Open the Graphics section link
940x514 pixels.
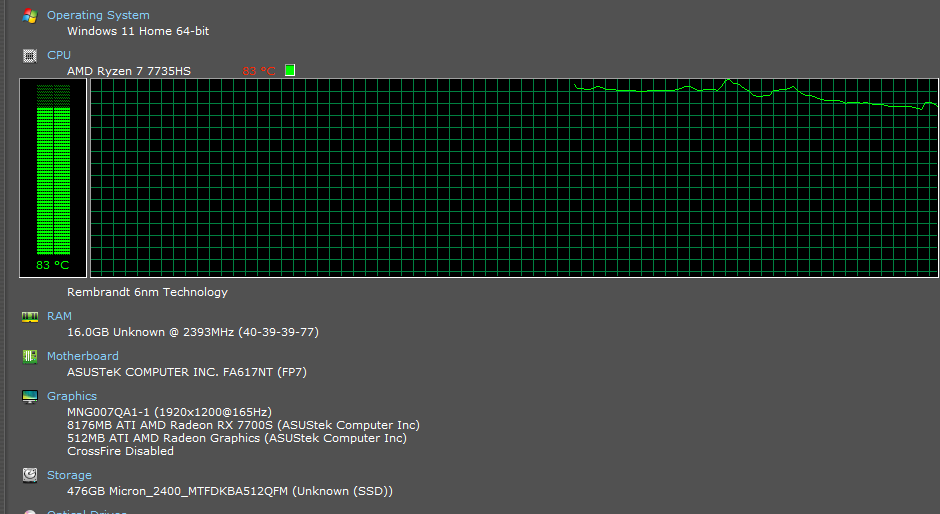click(72, 396)
